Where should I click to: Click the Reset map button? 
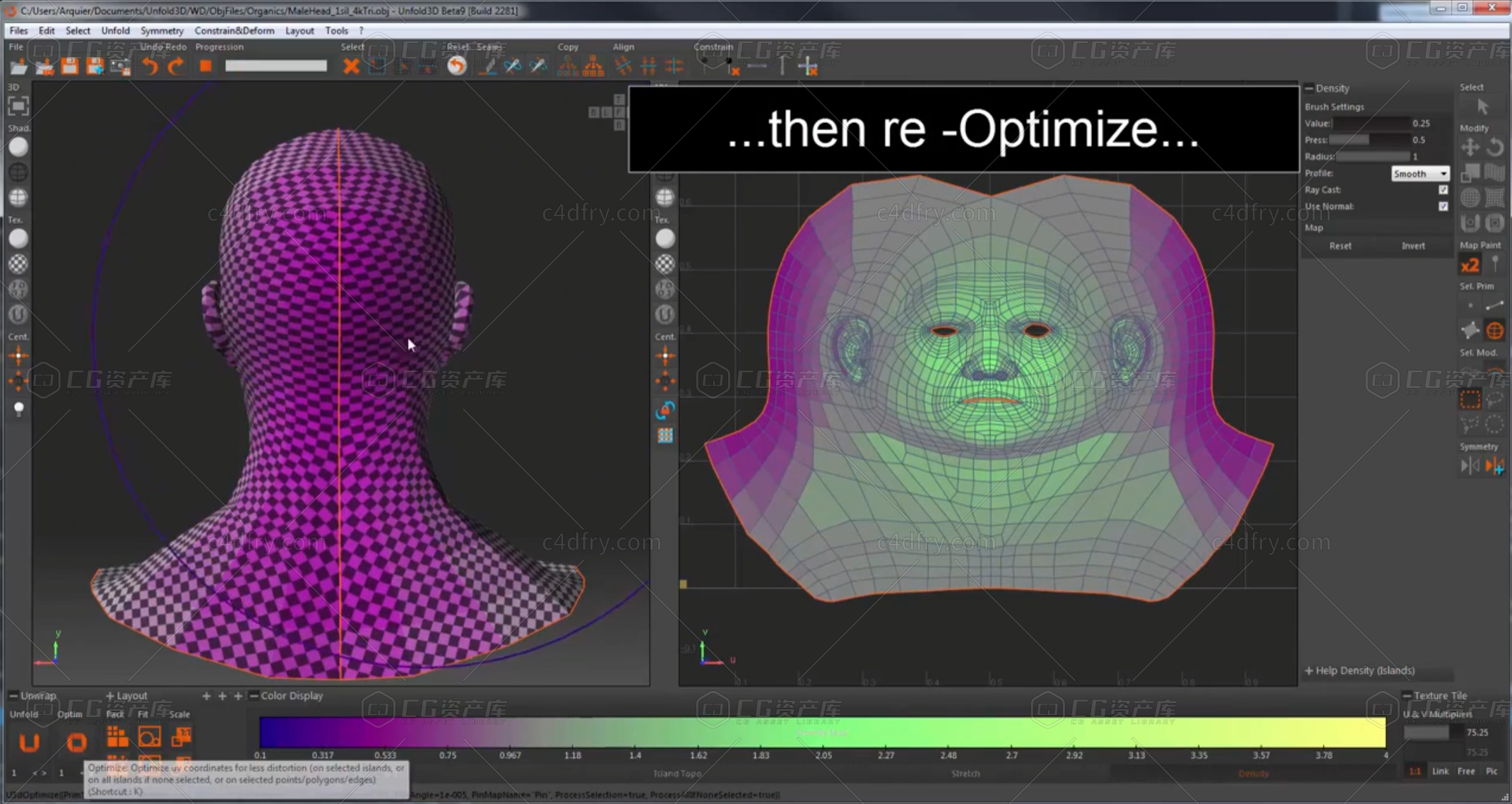pos(1340,246)
